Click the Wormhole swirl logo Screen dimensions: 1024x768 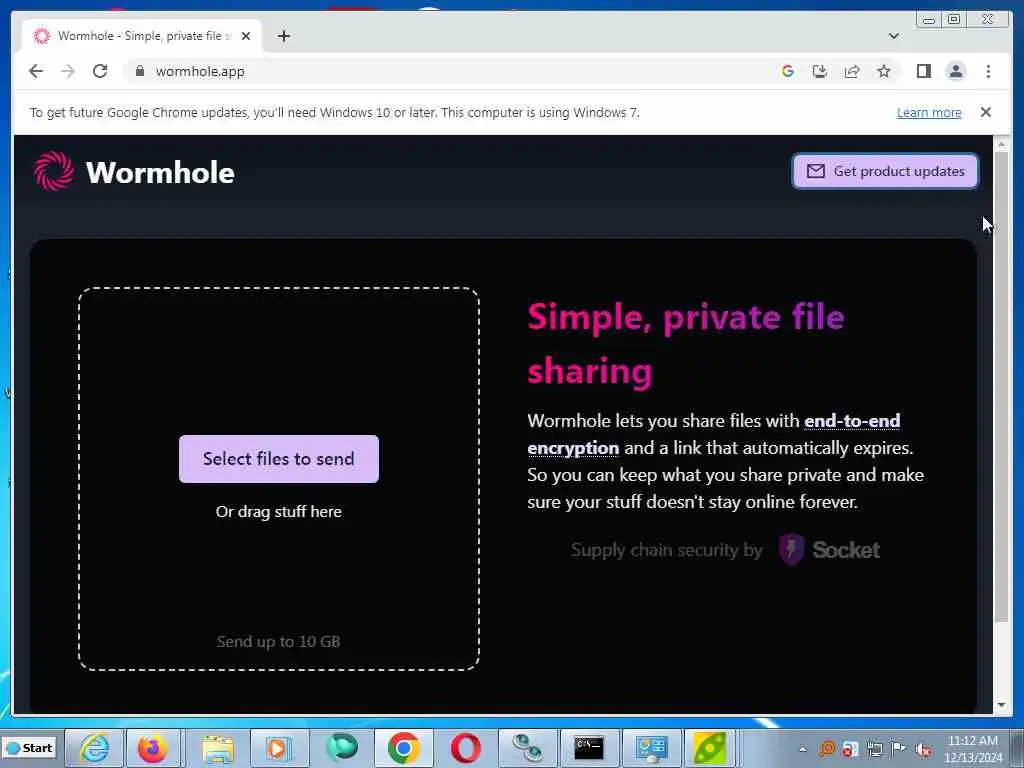(54, 171)
